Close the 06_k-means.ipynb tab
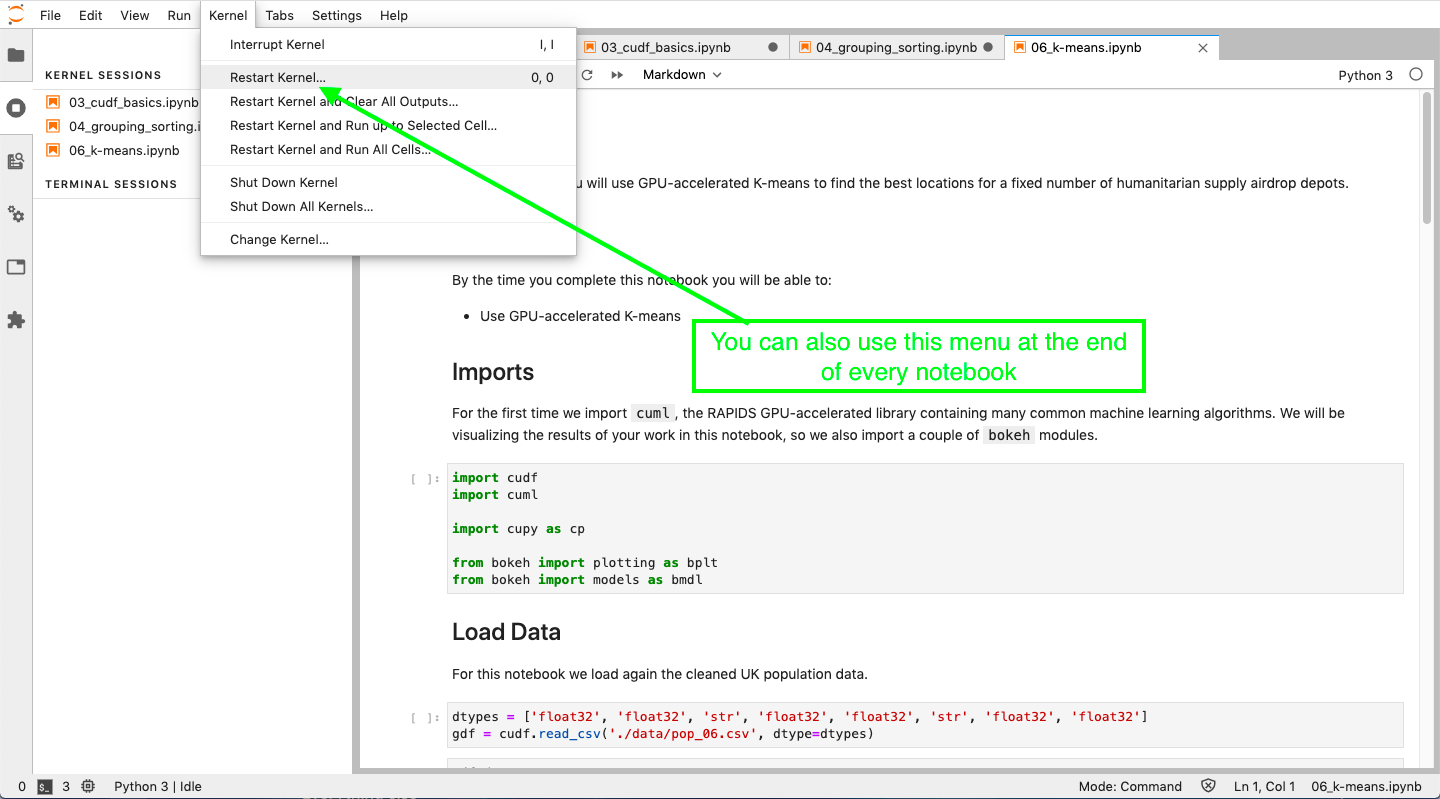 pos(1202,47)
